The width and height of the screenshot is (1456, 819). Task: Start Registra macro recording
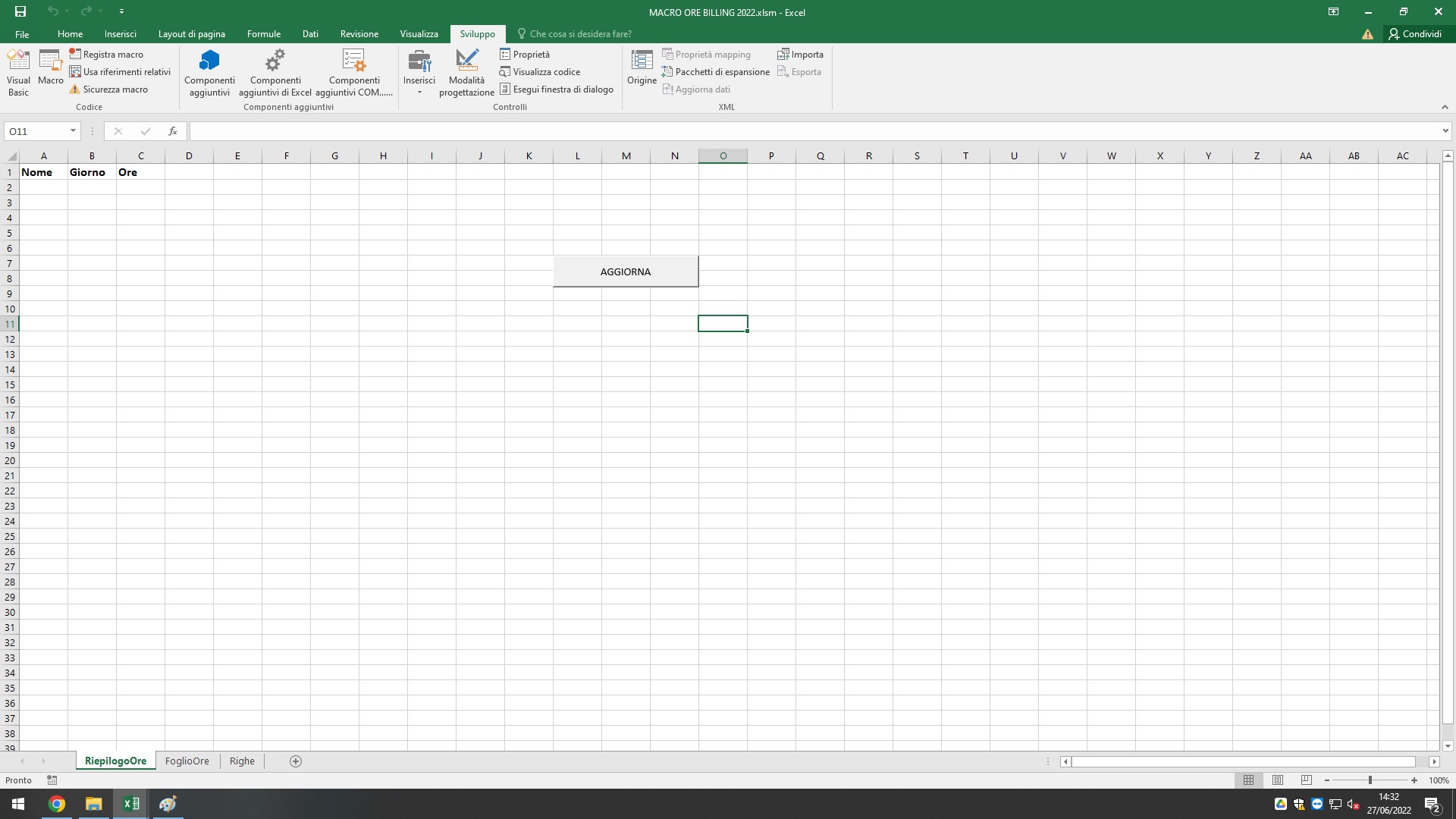(x=106, y=55)
